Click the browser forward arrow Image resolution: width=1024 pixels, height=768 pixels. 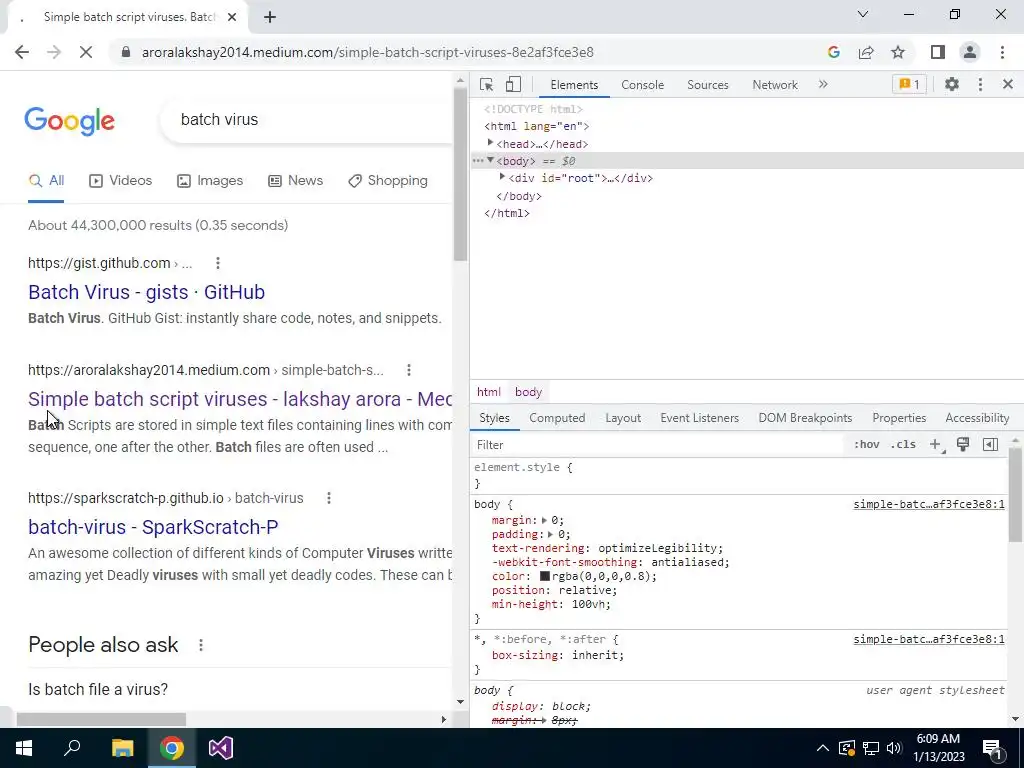54,52
